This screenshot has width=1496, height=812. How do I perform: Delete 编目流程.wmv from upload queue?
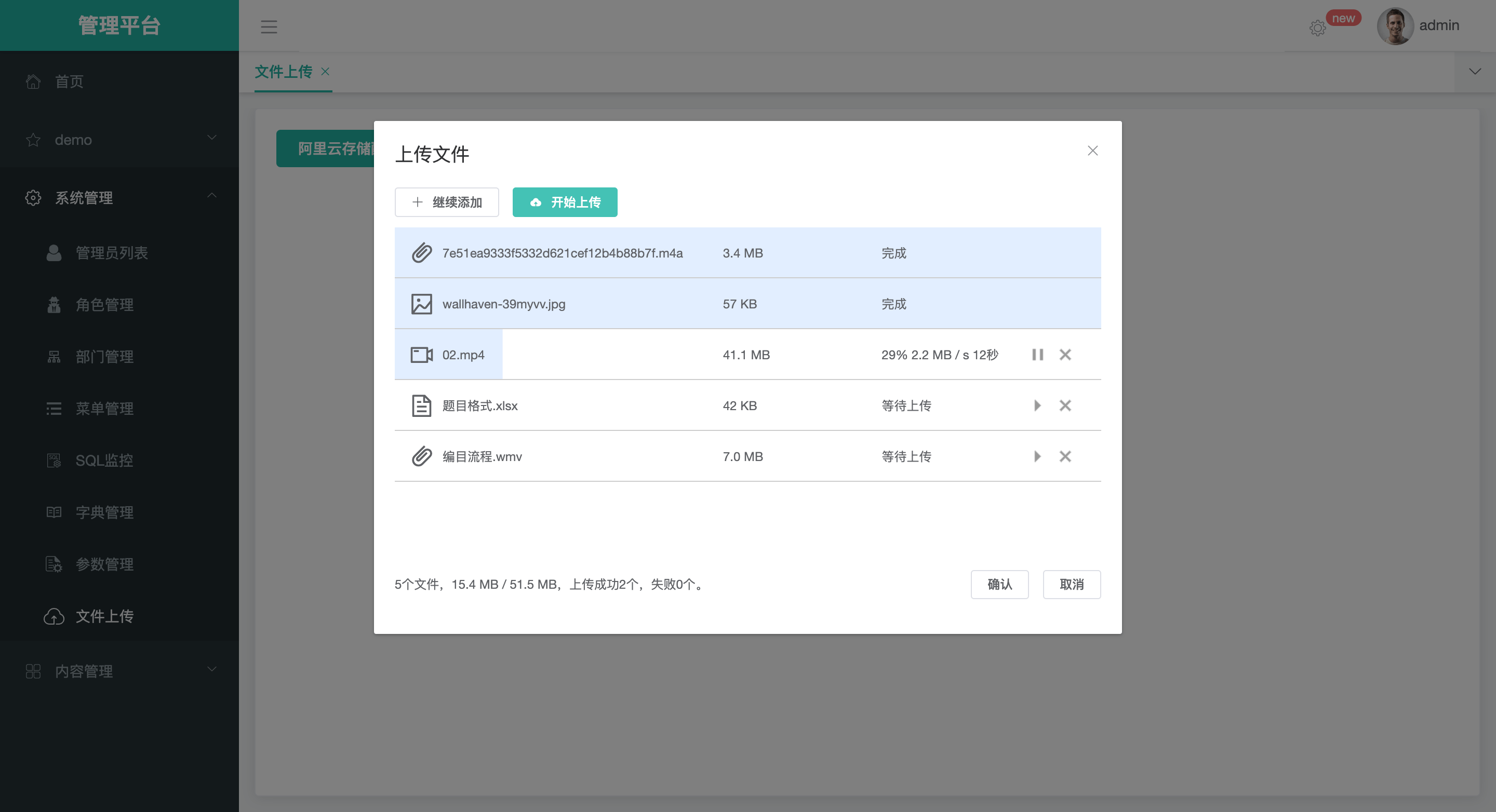pos(1064,456)
